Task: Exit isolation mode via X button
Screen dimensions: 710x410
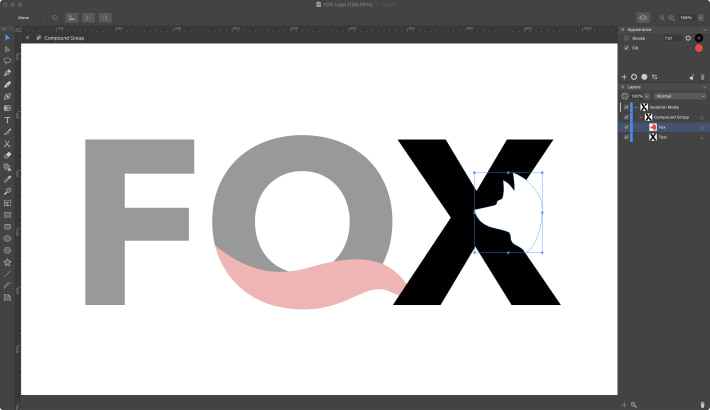Action: [x=28, y=38]
